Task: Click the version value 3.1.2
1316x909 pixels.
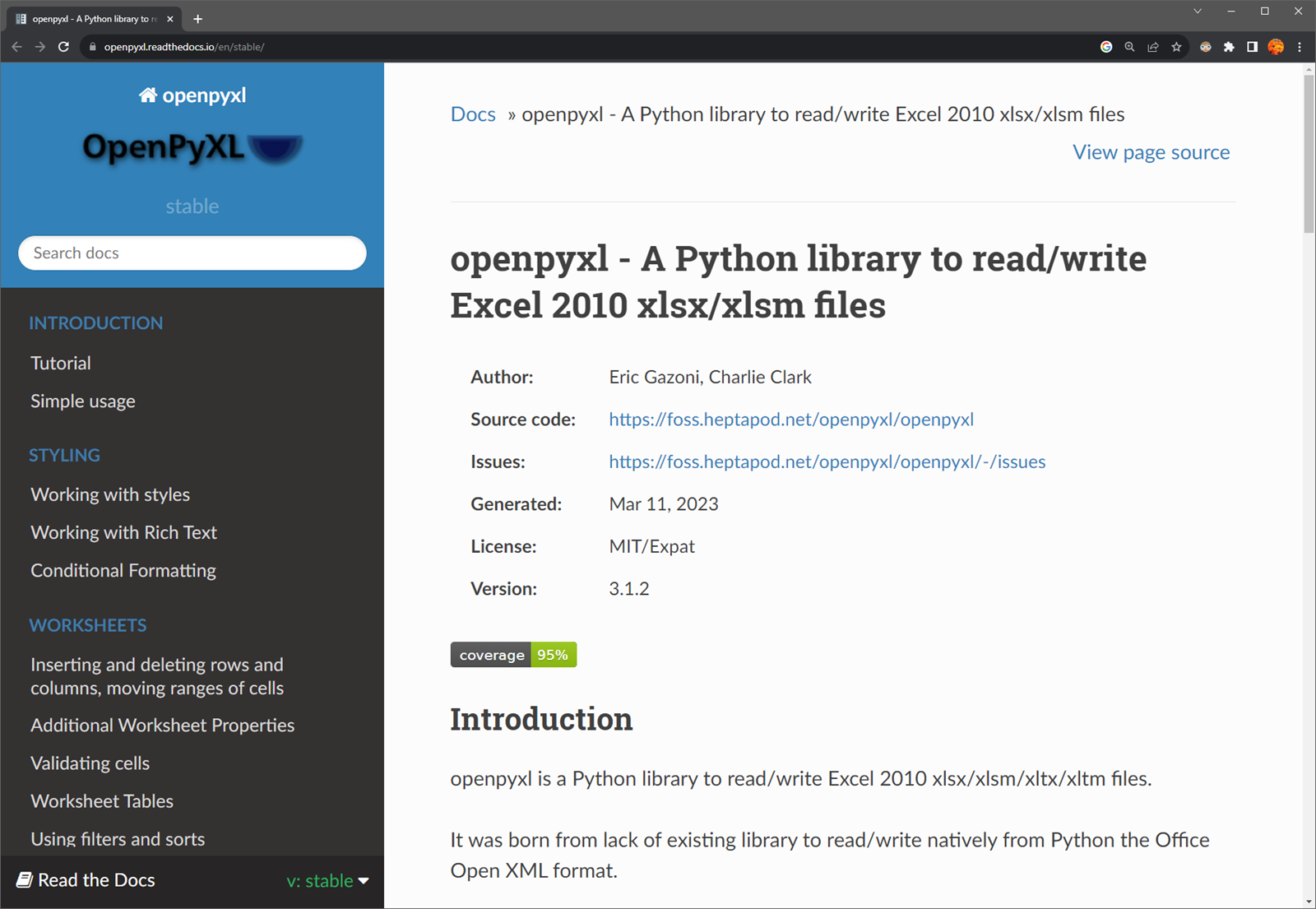Action: coord(629,589)
